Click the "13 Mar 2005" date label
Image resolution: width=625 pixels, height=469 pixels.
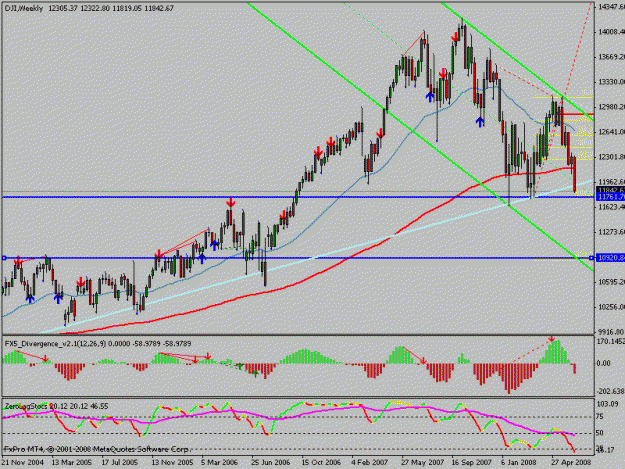pyautogui.click(x=72, y=462)
